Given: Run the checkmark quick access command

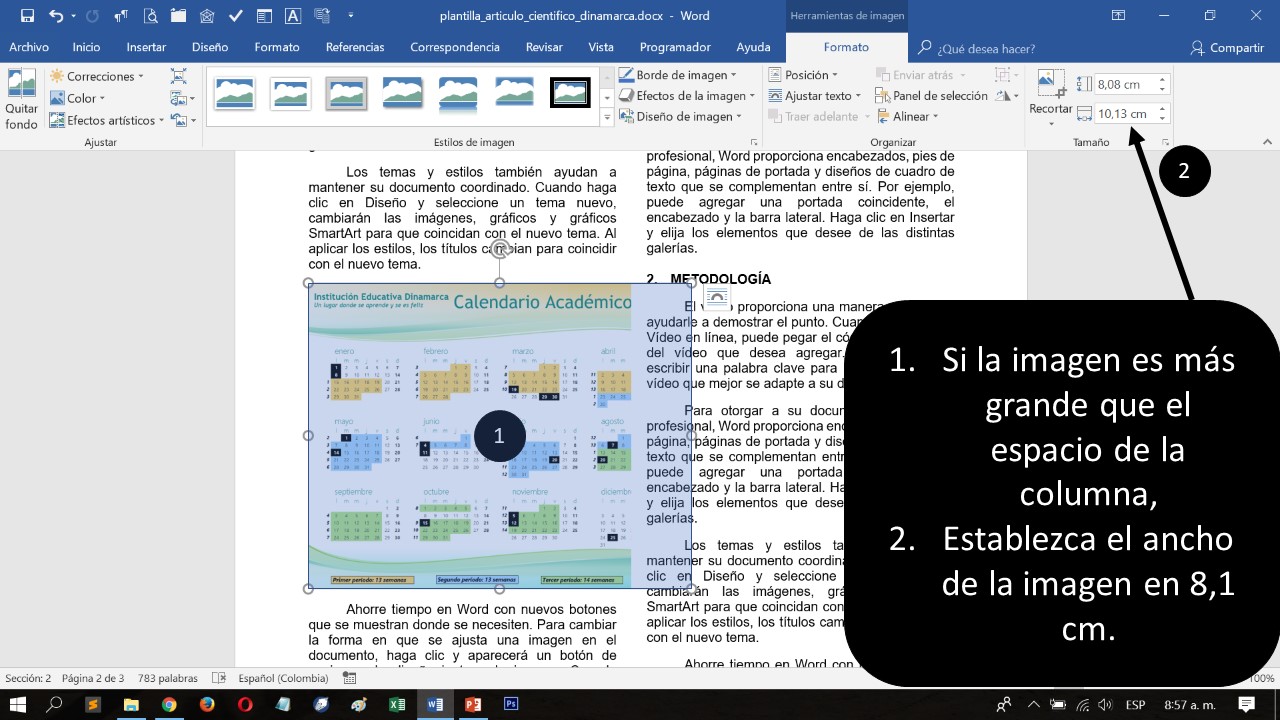Looking at the screenshot, I should [235, 16].
